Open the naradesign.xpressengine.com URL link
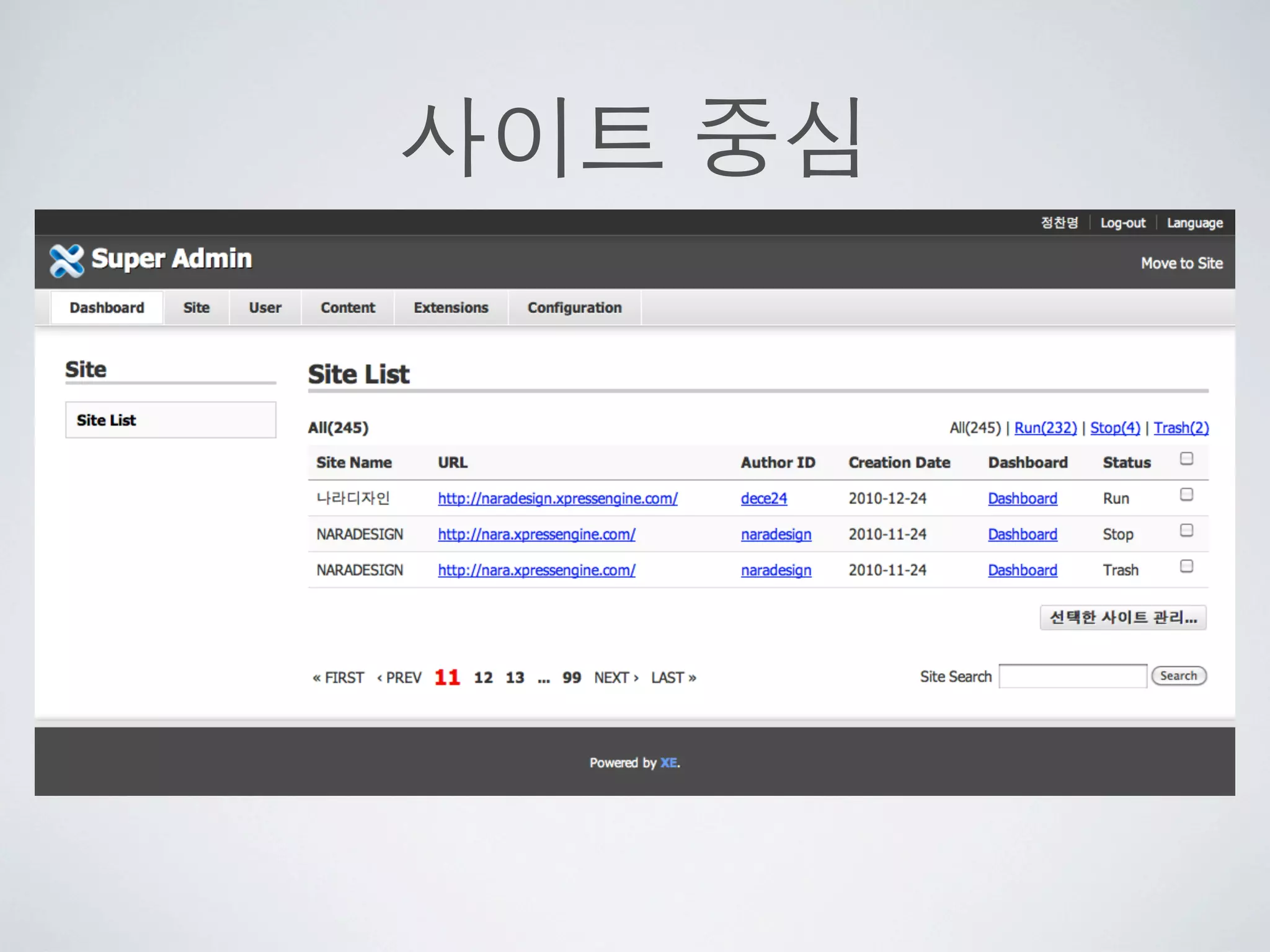1270x952 pixels. point(557,498)
